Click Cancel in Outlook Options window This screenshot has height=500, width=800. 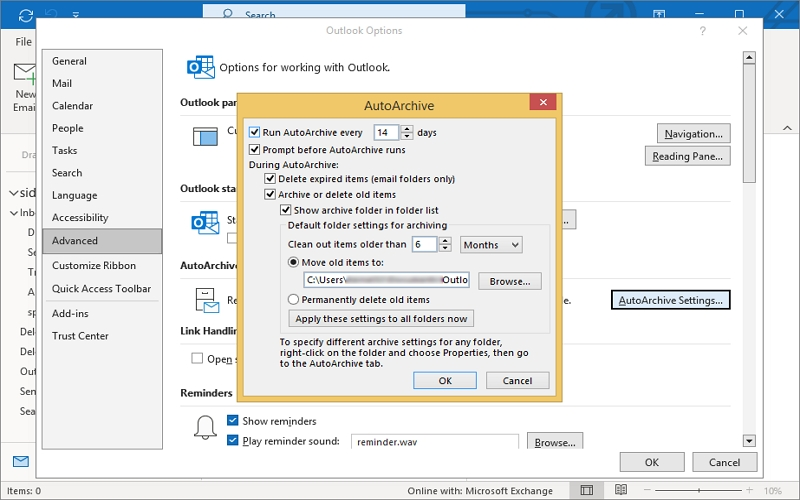(724, 462)
